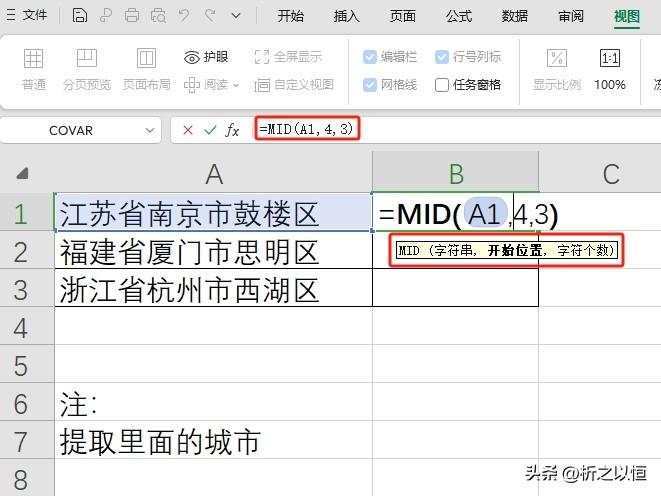Click the Redo arrow icon
Image resolution: width=661 pixels, height=496 pixels.
pyautogui.click(x=210, y=16)
